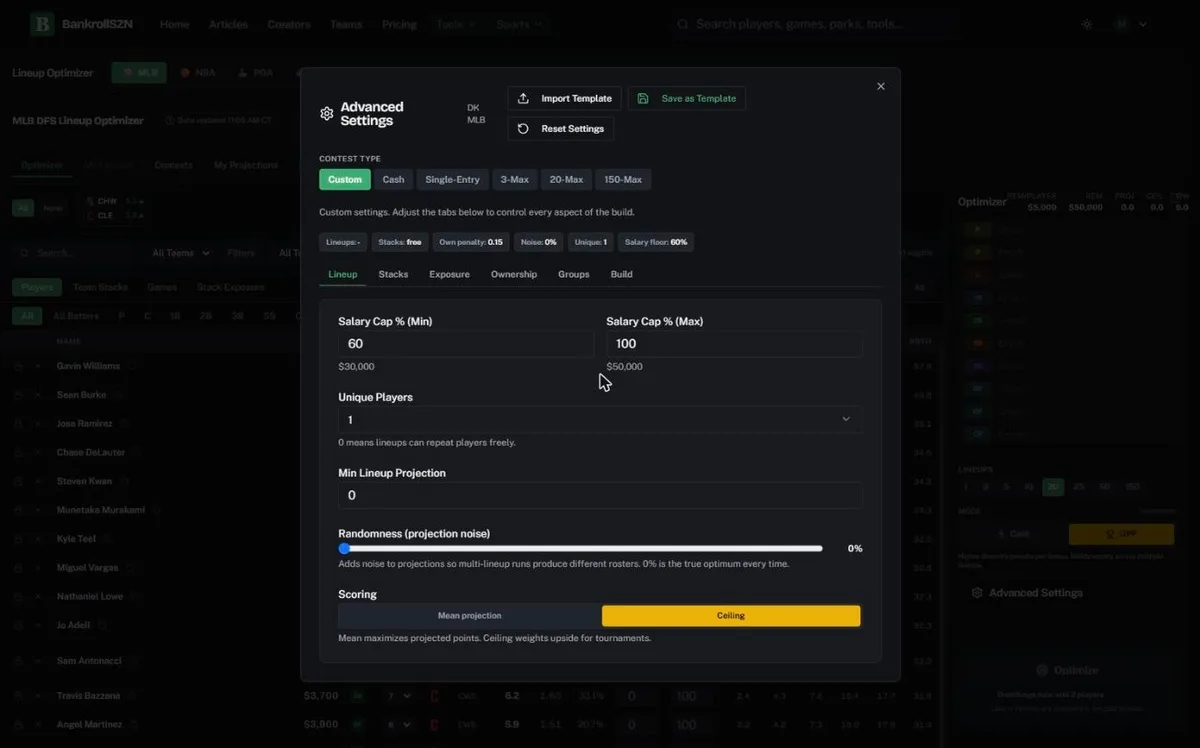Open the Articles nav link
1200x748 pixels.
pos(228,24)
